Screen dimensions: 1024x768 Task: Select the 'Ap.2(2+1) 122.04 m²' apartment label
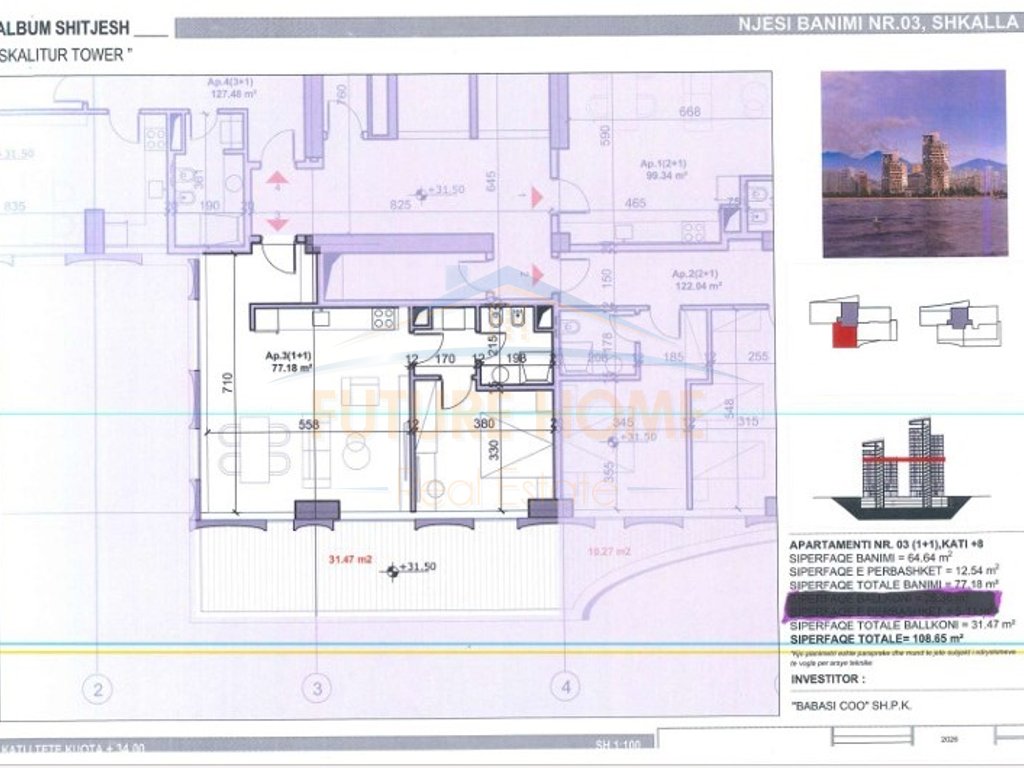[x=696, y=280]
